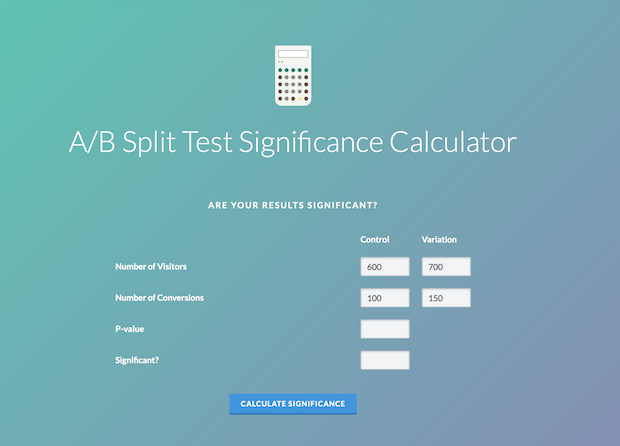Screen dimensions: 620x446
Task: Click the empty Significant? result box
Action: point(385,360)
